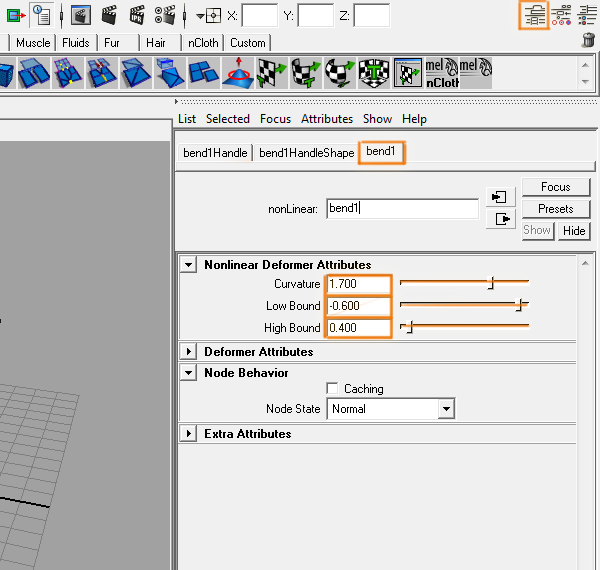Click the nCloth mel script shelf icon
This screenshot has width=600, height=570.
[x=441, y=72]
